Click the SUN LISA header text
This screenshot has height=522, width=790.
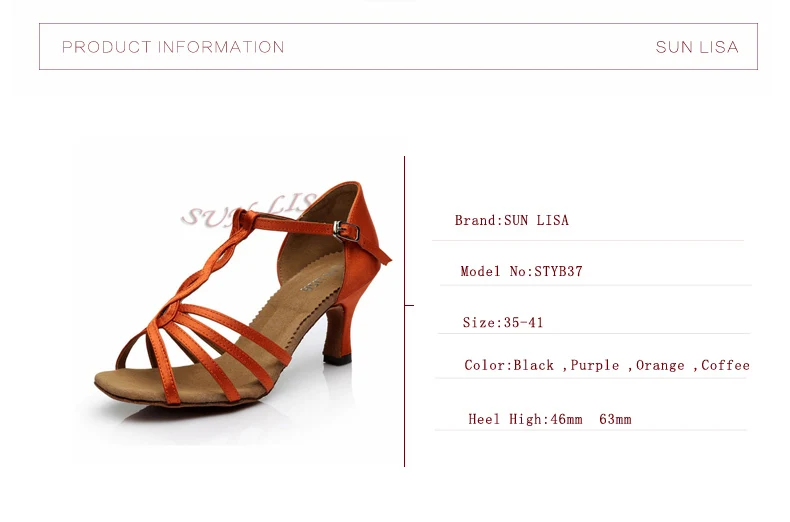pyautogui.click(x=697, y=47)
